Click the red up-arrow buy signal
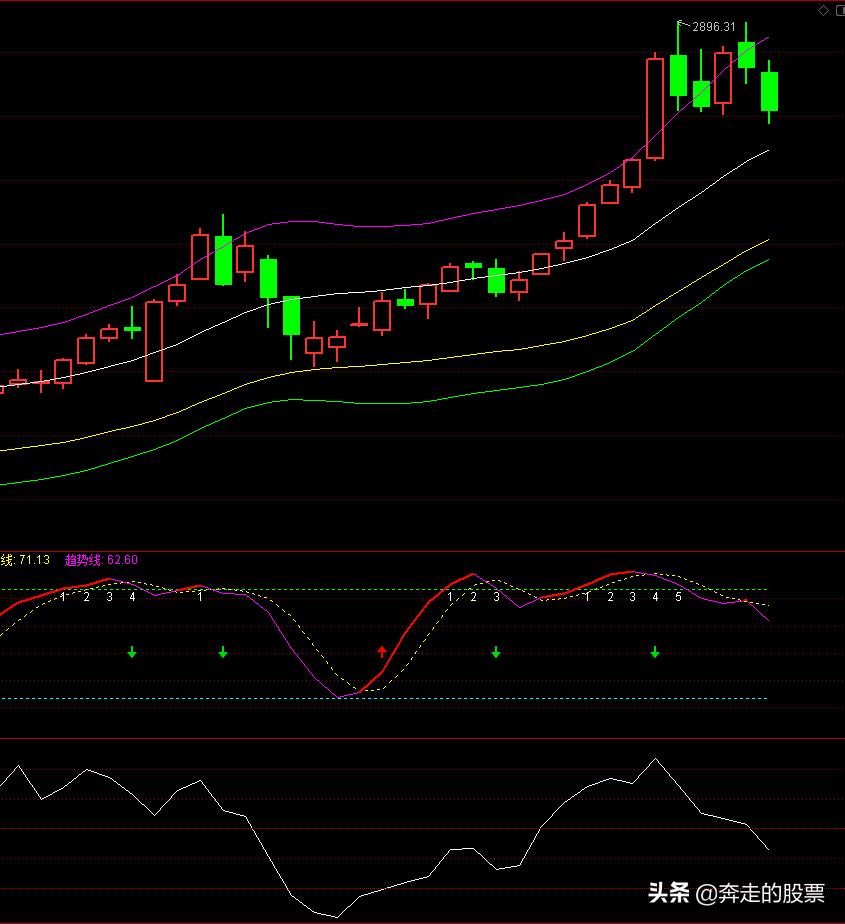This screenshot has width=845, height=924. [x=382, y=651]
